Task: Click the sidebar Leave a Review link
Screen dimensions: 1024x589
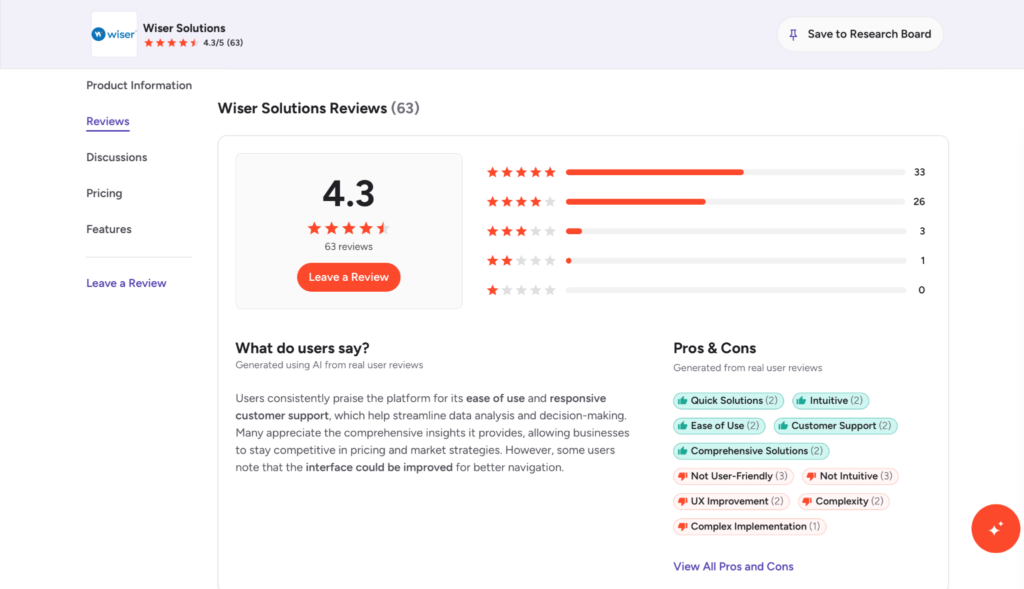Action: (x=126, y=283)
